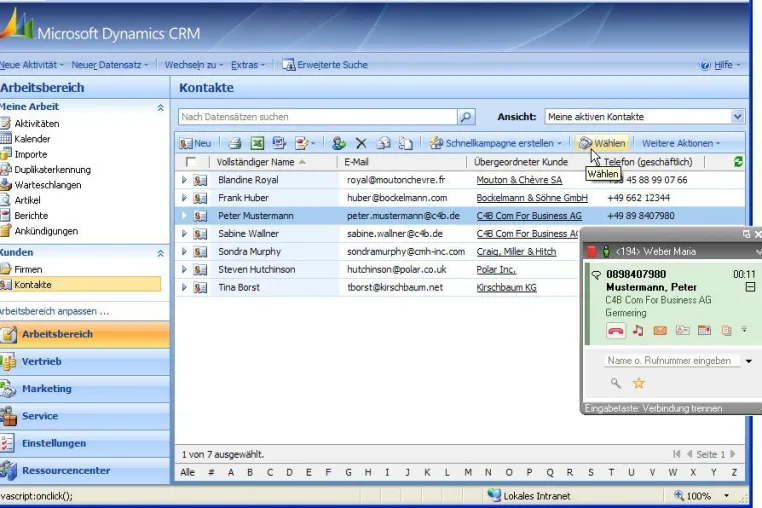Image resolution: width=762 pixels, height=508 pixels.
Task: Click the Wählen dial button
Action: pyautogui.click(x=602, y=143)
